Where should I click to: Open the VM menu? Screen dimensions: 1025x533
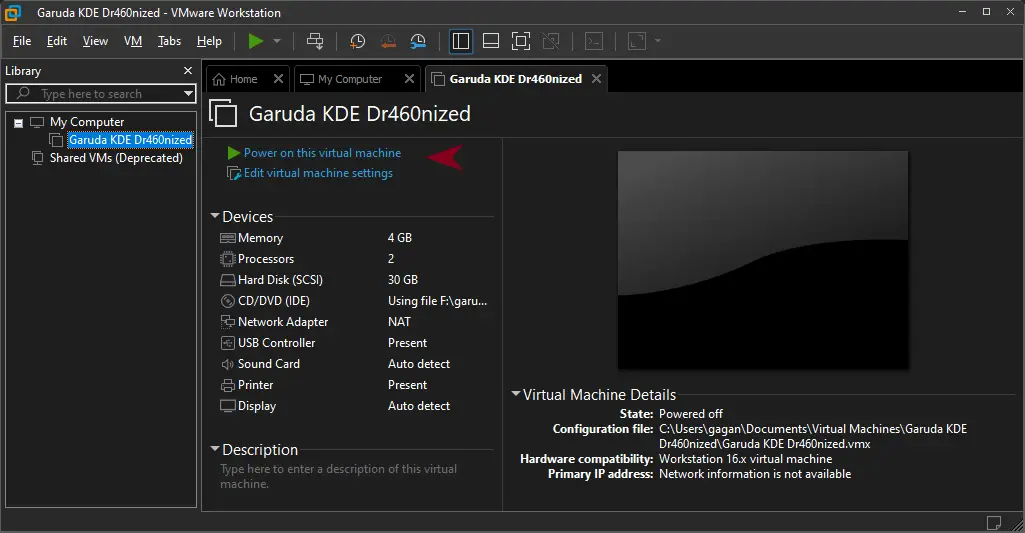click(x=133, y=41)
